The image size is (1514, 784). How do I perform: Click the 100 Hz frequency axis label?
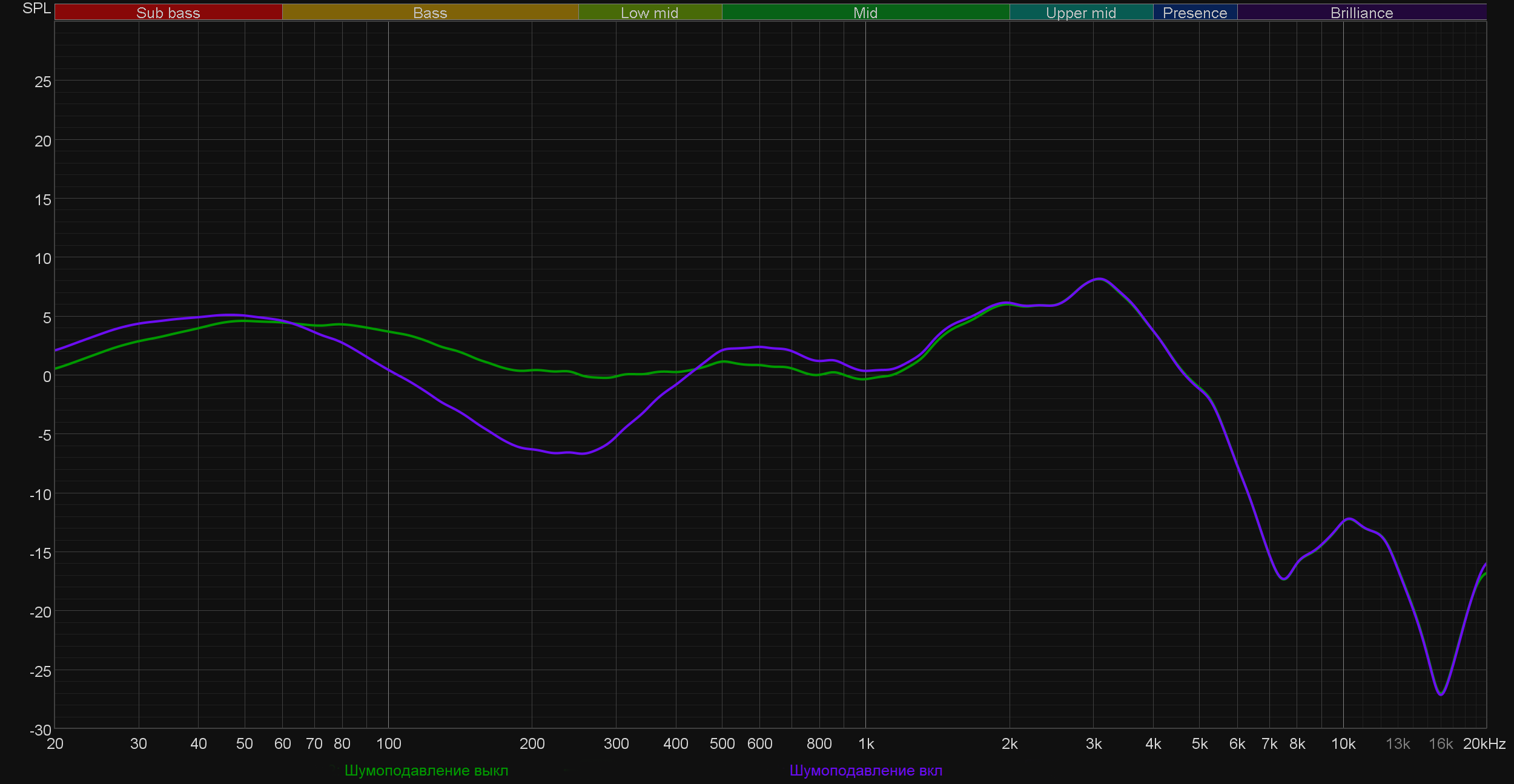click(x=388, y=744)
